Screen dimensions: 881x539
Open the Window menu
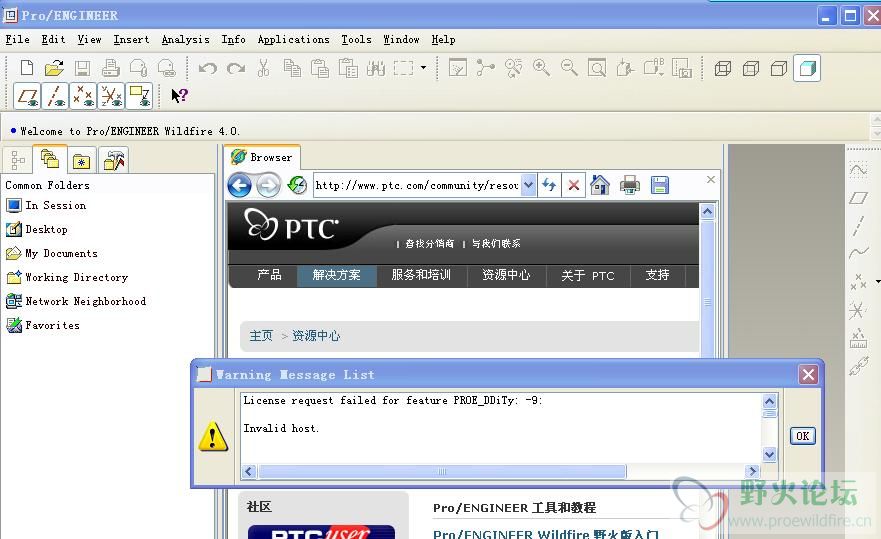pos(401,39)
